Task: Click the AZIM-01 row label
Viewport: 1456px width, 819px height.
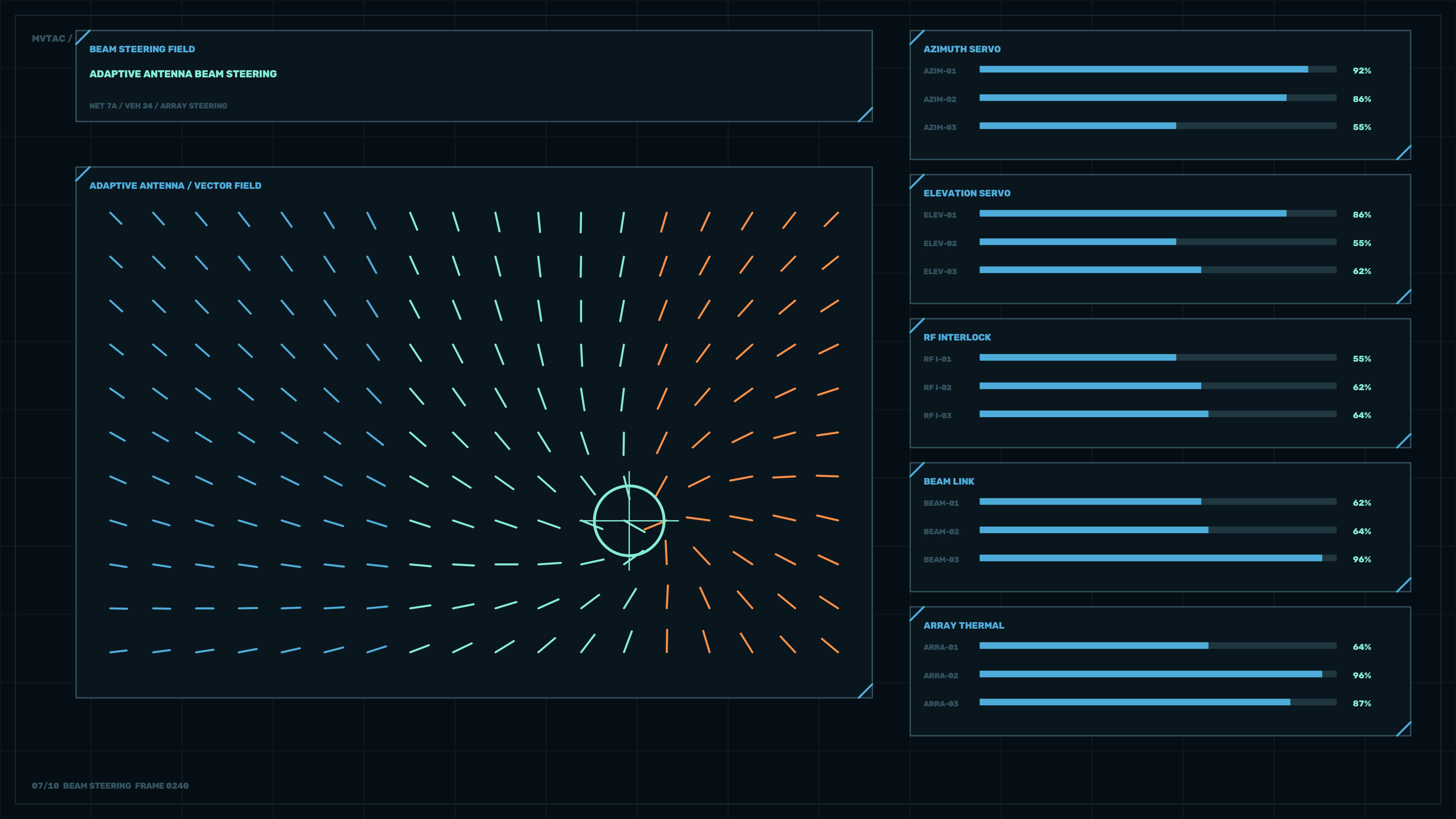Action: (940, 71)
